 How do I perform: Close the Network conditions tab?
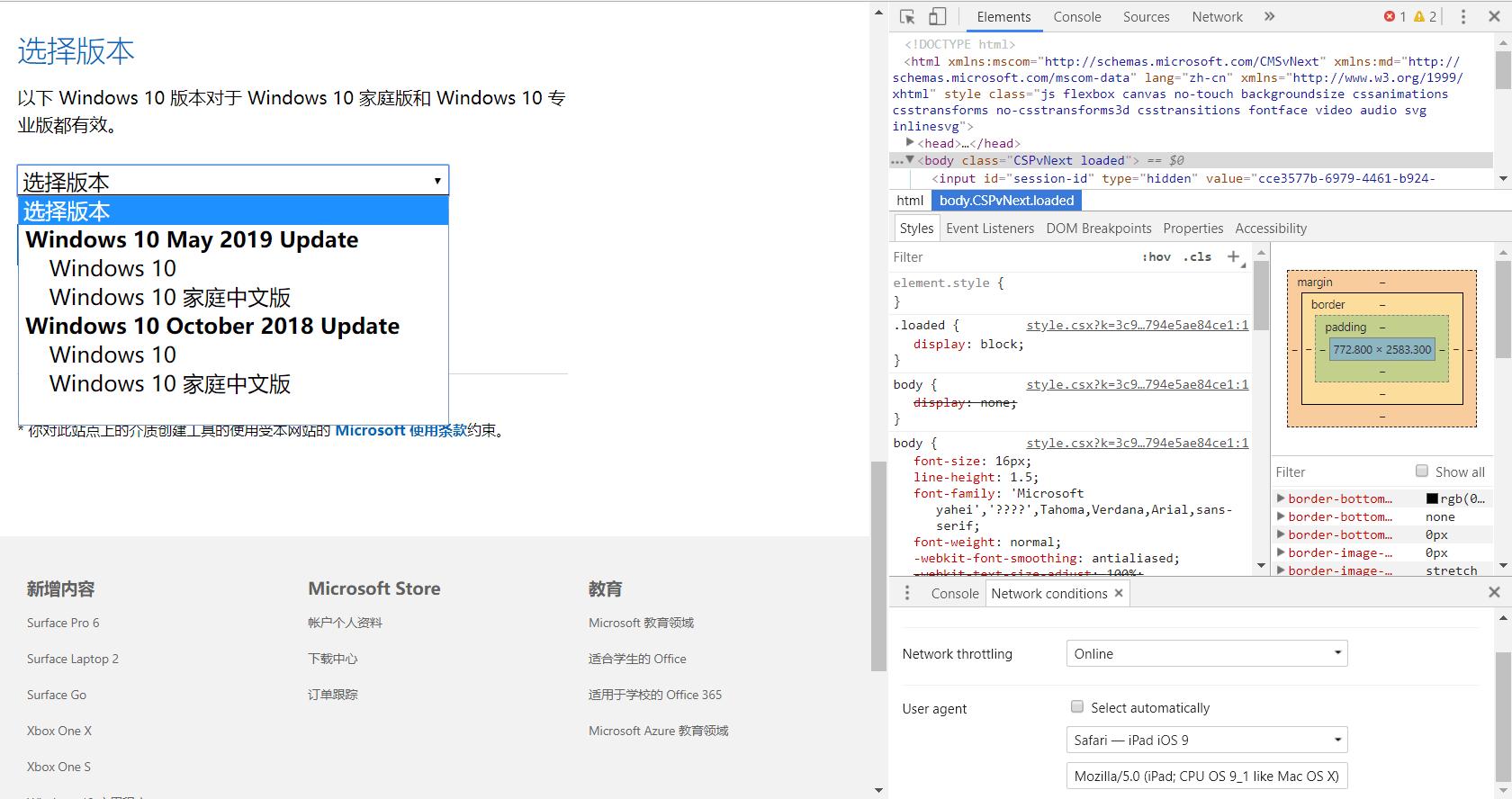point(1119,593)
